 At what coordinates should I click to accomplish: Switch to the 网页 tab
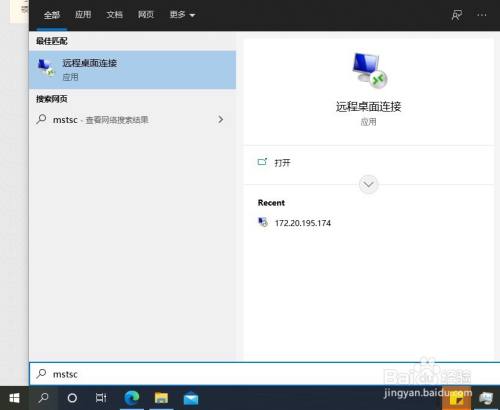tap(146, 15)
